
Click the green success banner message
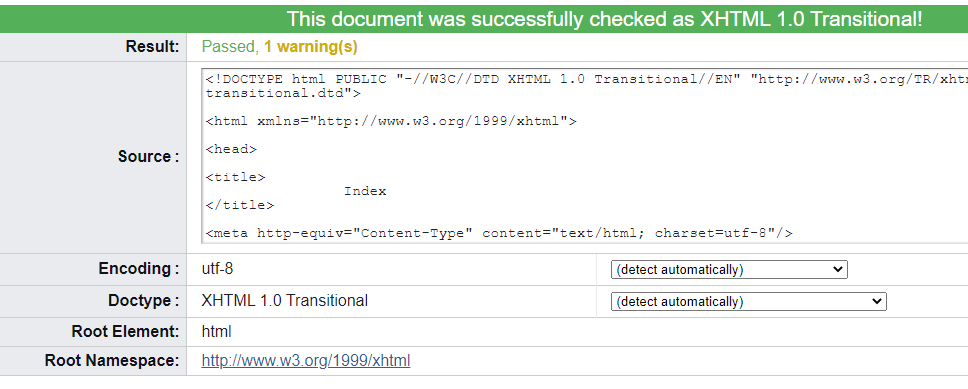point(604,19)
